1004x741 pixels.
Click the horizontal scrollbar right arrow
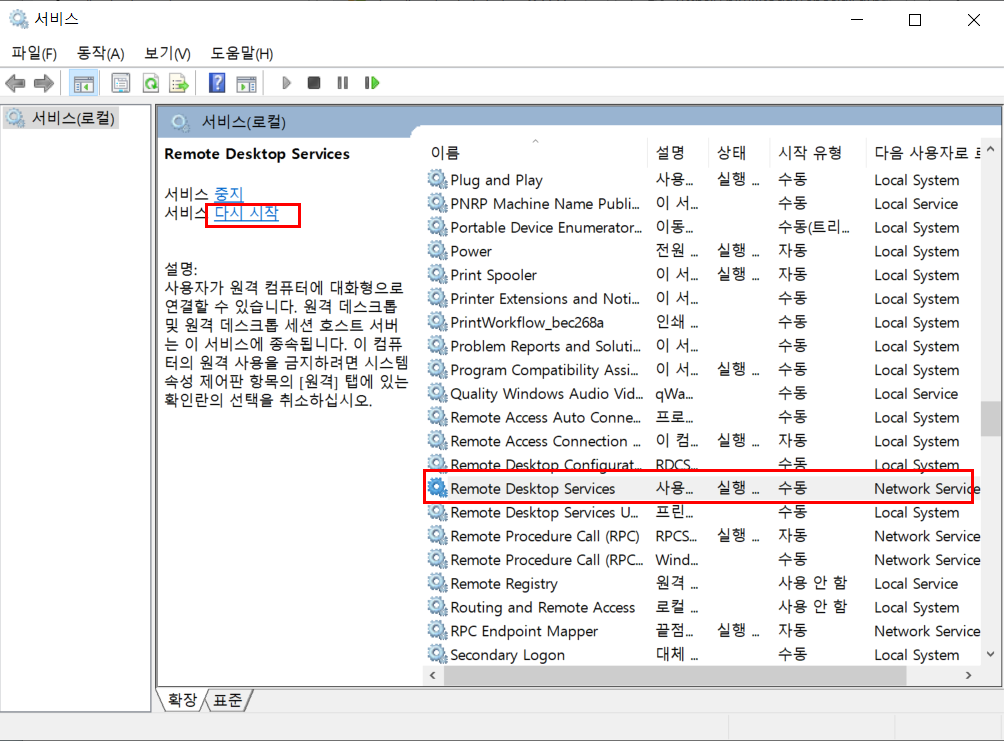[968, 675]
